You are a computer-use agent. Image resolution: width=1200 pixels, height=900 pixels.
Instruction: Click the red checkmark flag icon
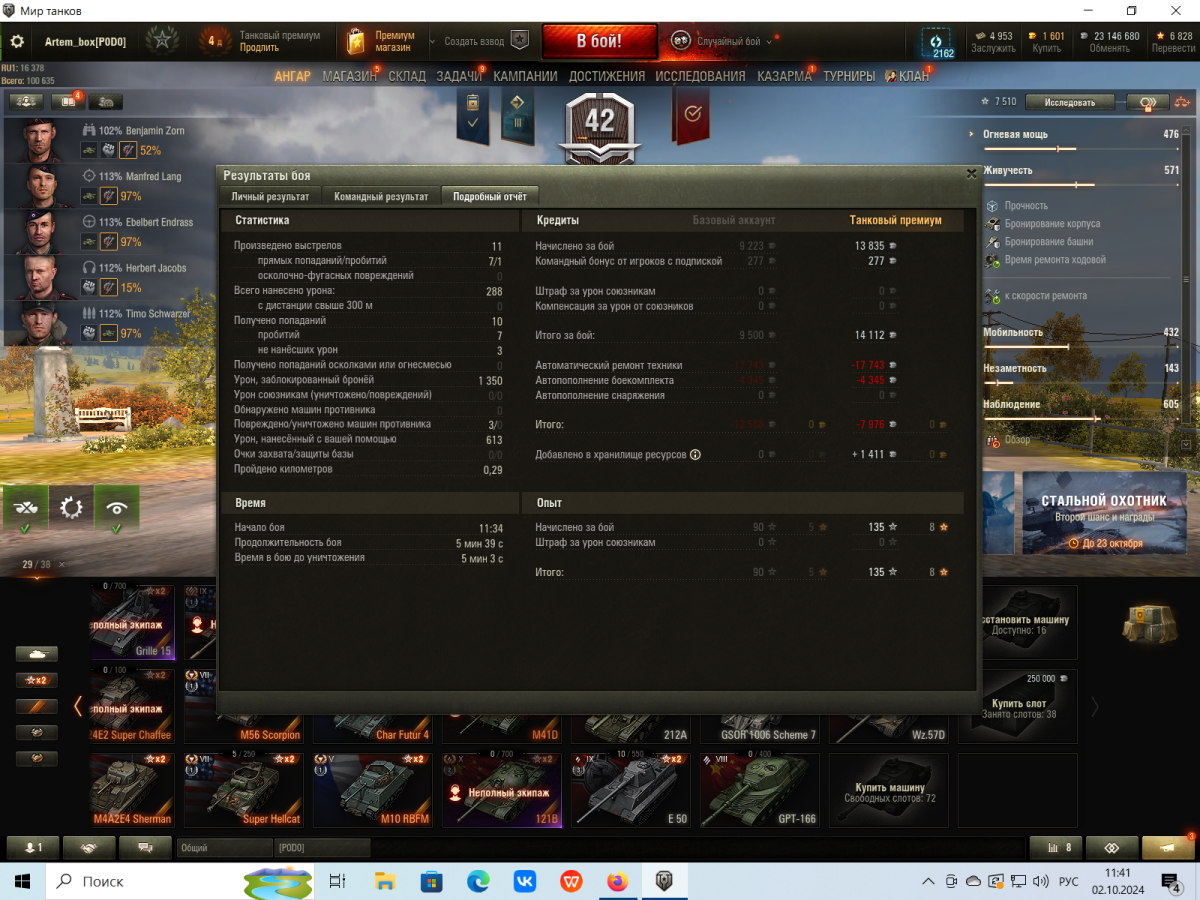coord(692,113)
